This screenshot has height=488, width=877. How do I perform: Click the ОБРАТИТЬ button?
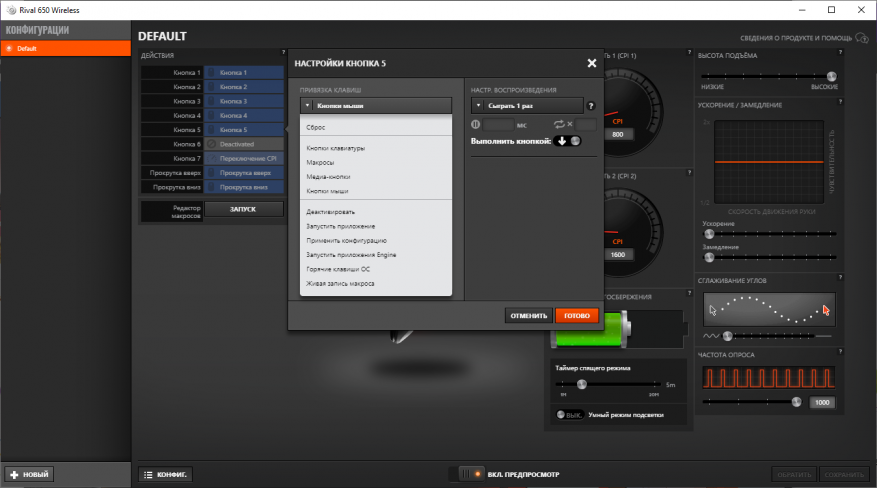click(794, 475)
